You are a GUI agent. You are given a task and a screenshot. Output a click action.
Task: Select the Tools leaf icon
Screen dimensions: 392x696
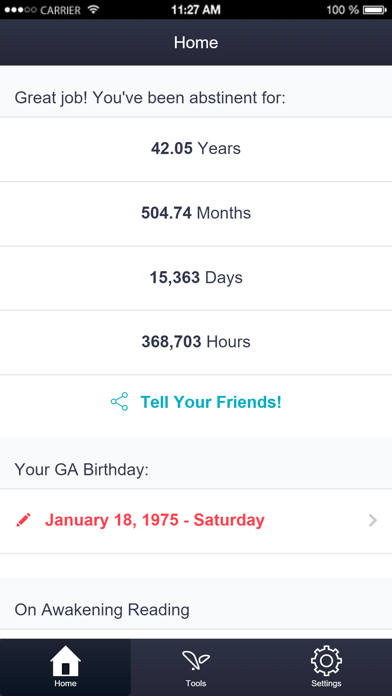[x=196, y=660]
